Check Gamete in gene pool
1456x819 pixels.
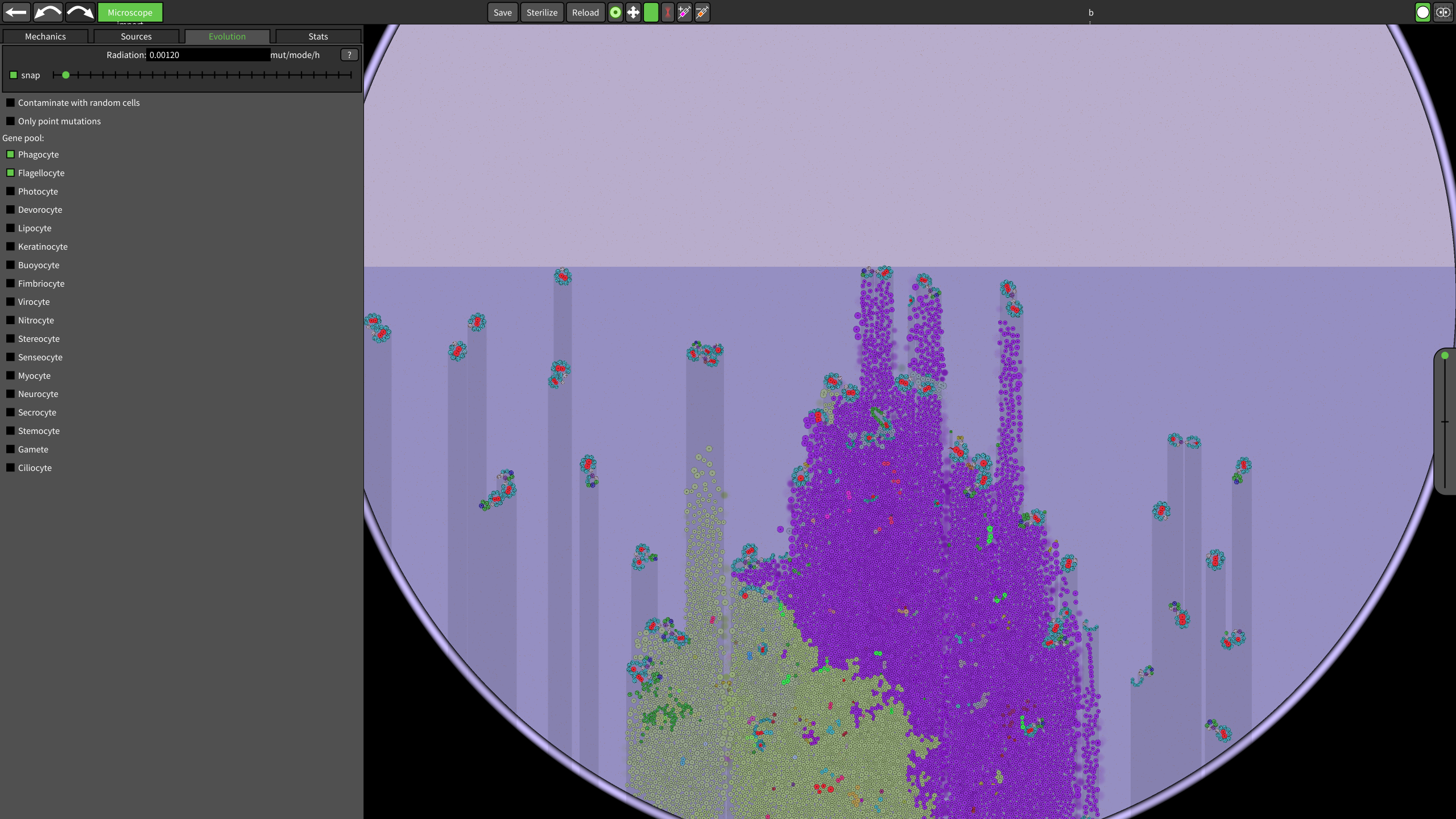point(10,449)
